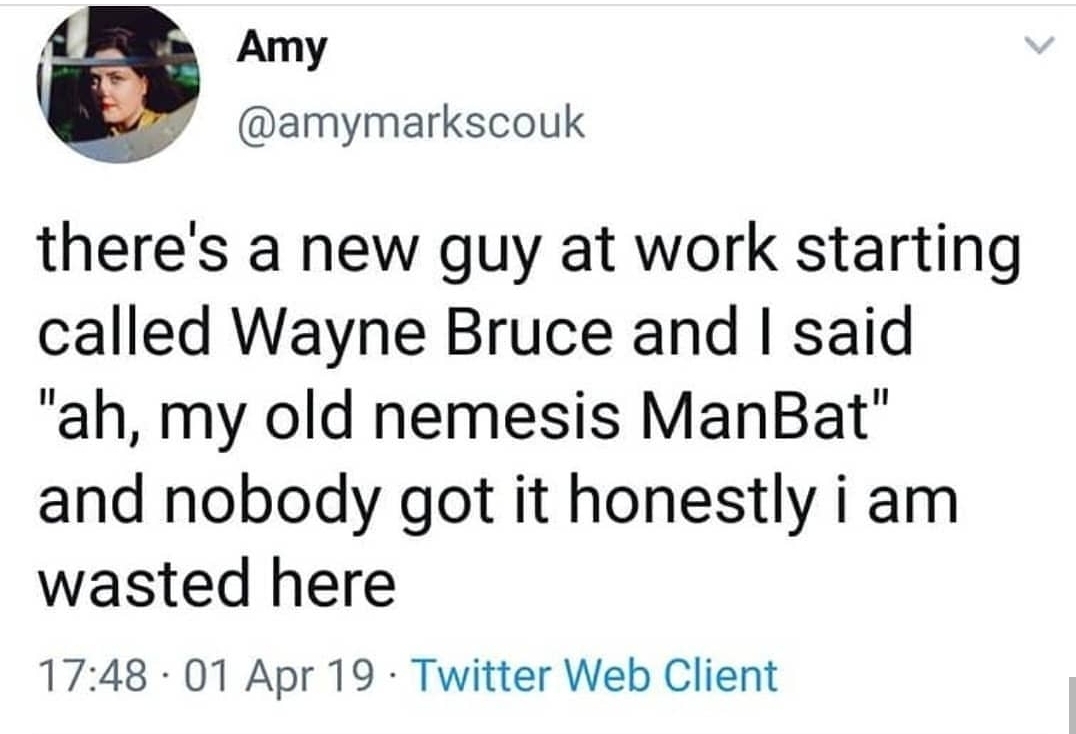Click the word ManBat in the tweet

point(766,417)
